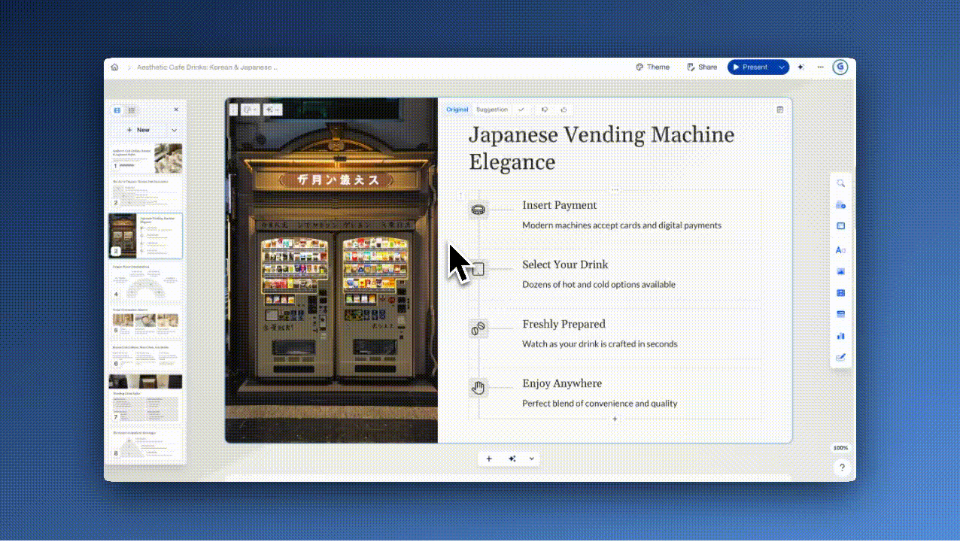Select slide 6 thumbnail in sidebar
This screenshot has width=960, height=543.
(x=146, y=356)
